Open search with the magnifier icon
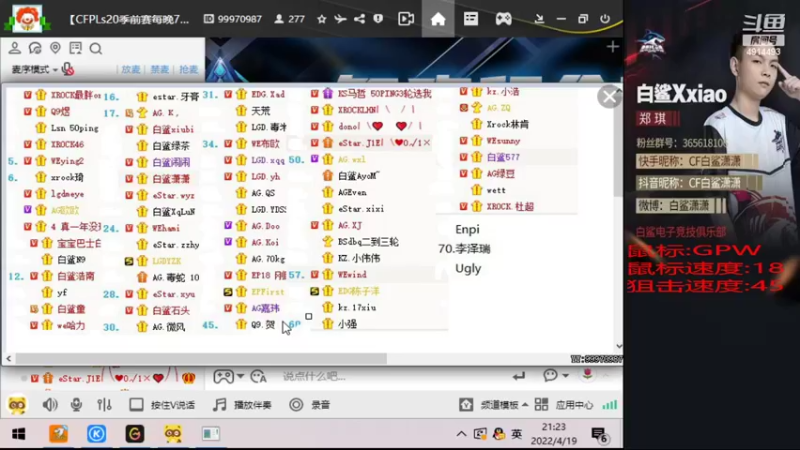The height and width of the screenshot is (450, 800). pyautogui.click(x=95, y=48)
